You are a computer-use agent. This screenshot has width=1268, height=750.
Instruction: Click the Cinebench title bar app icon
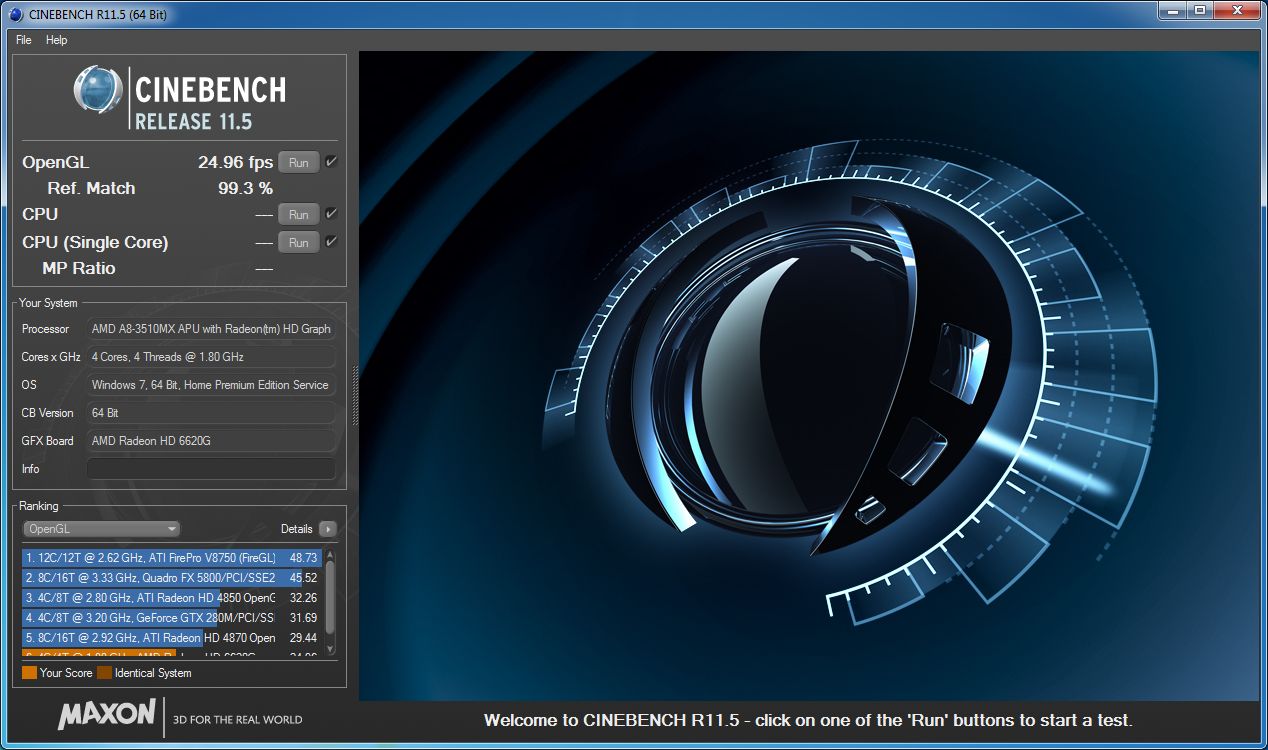14,13
